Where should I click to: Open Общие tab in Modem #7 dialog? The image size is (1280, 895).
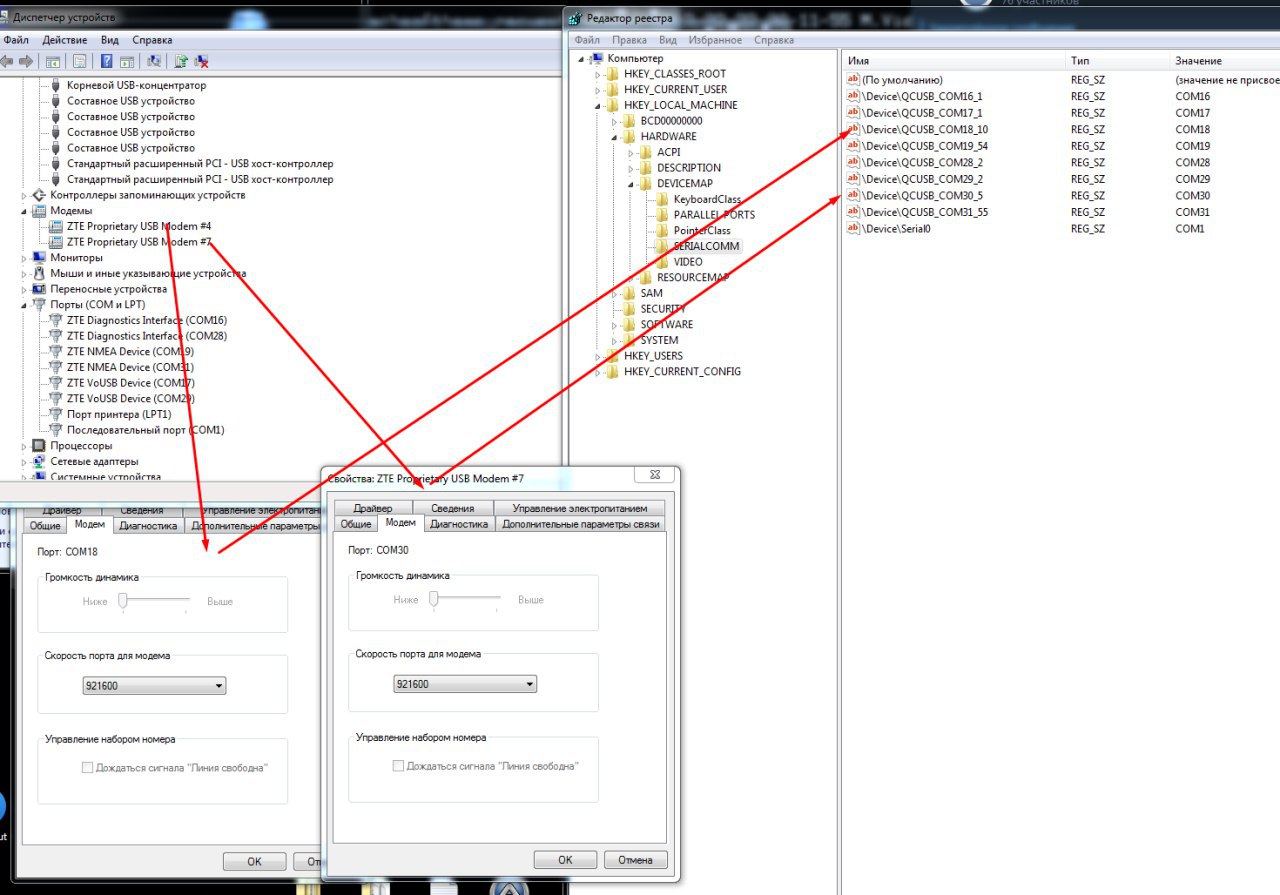tap(356, 524)
